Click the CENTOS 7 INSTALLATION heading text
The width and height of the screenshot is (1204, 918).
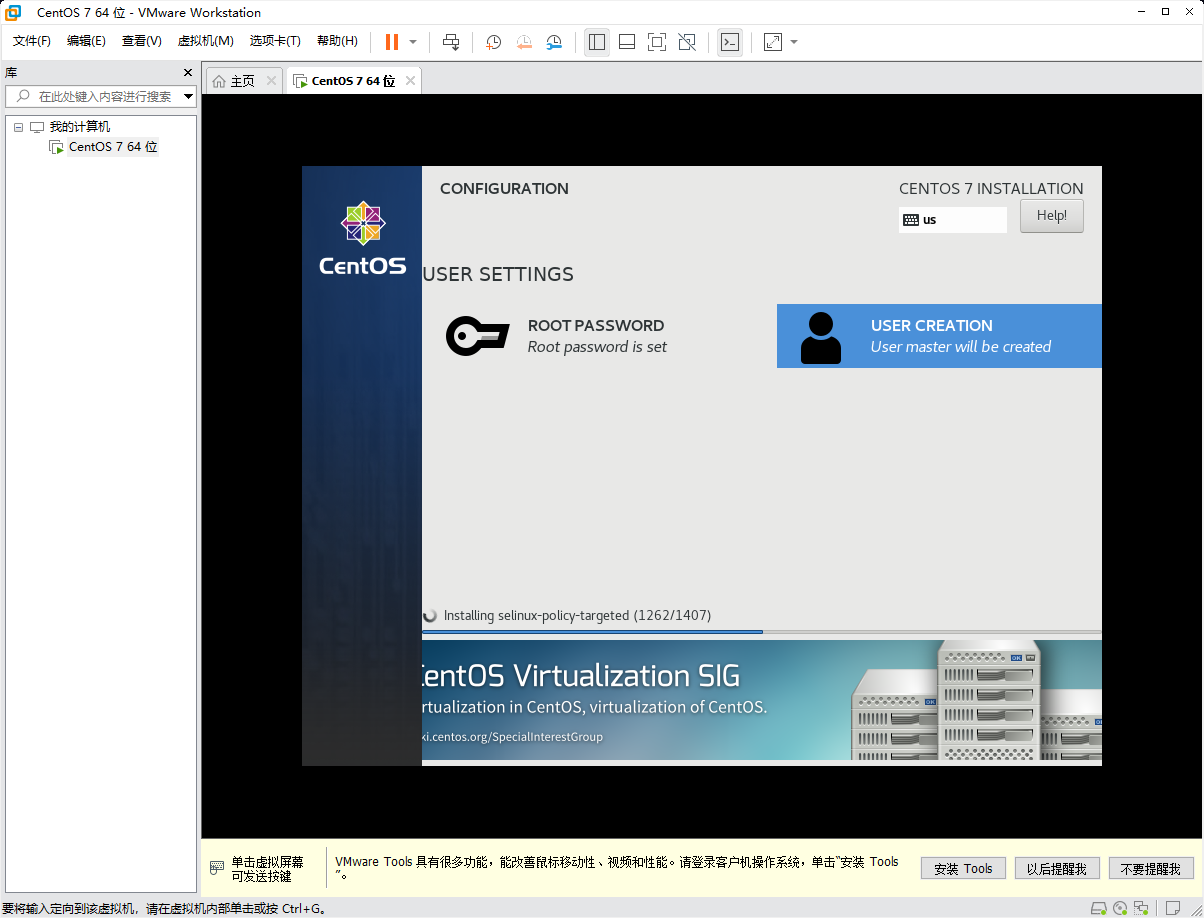point(991,188)
